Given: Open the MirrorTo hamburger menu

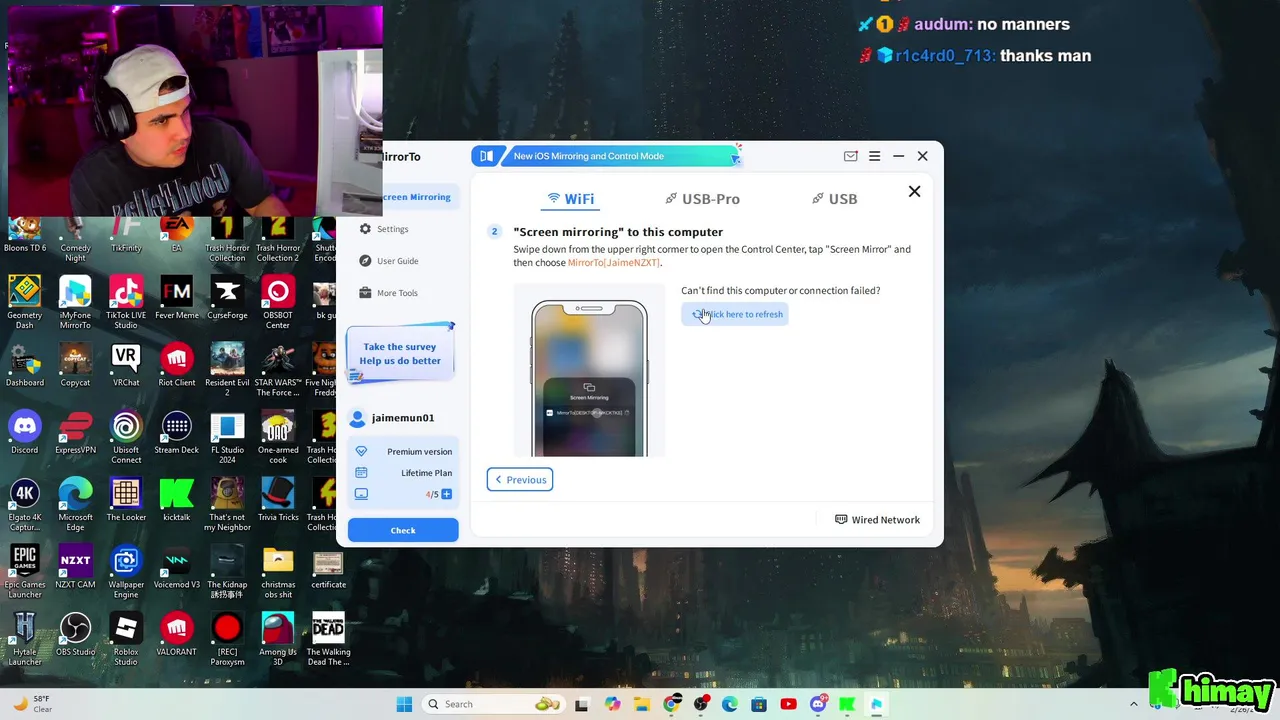Looking at the screenshot, I should click(x=874, y=156).
